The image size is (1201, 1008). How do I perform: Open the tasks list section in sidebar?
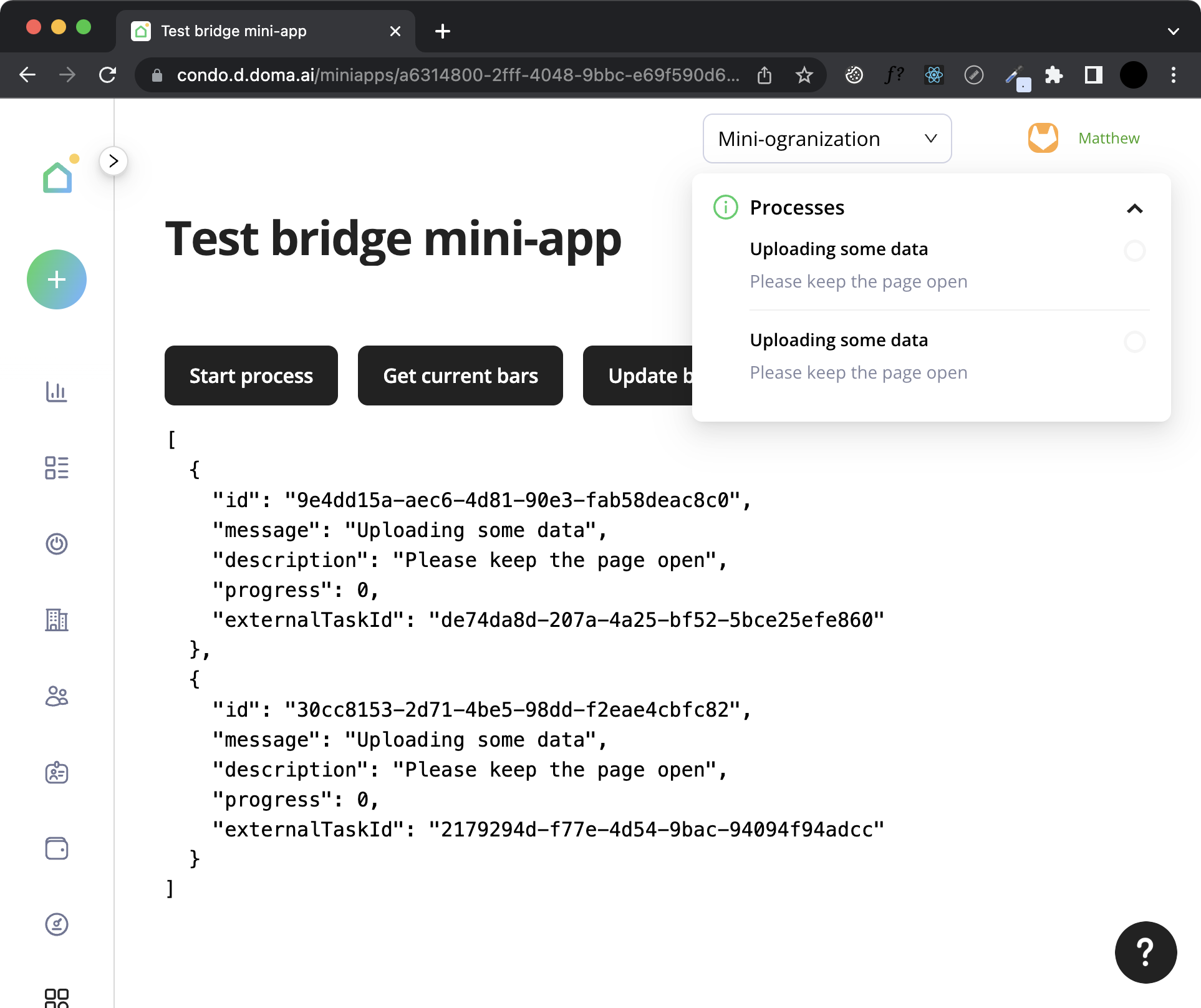(x=57, y=468)
